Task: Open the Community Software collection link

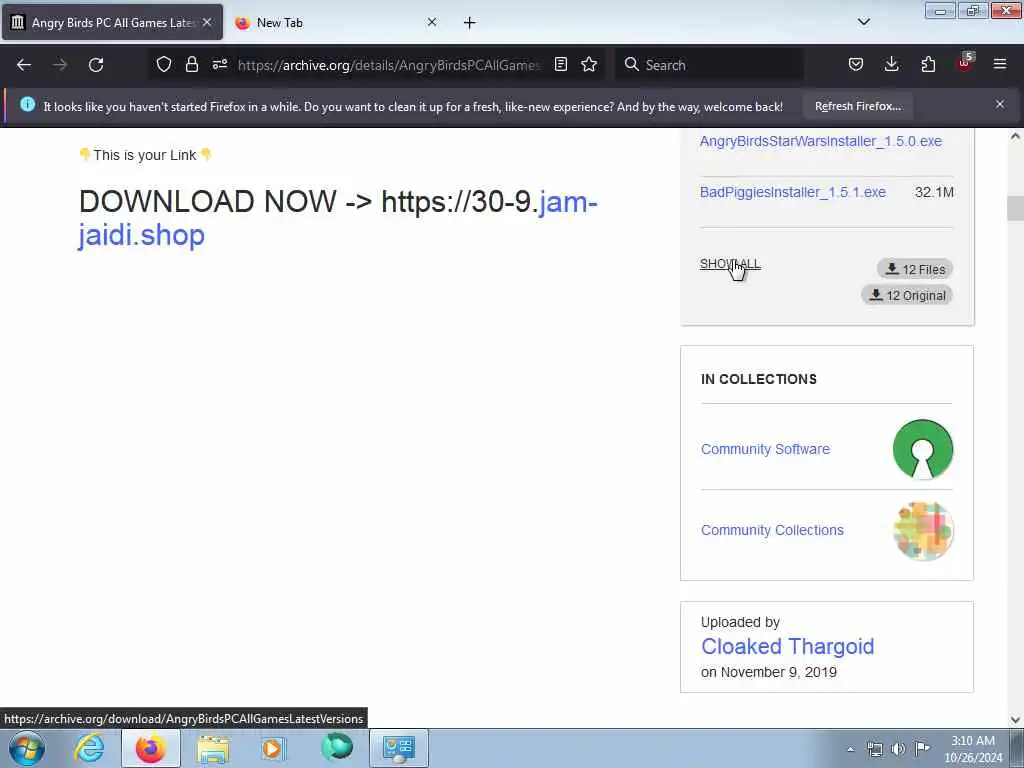Action: 765,449
